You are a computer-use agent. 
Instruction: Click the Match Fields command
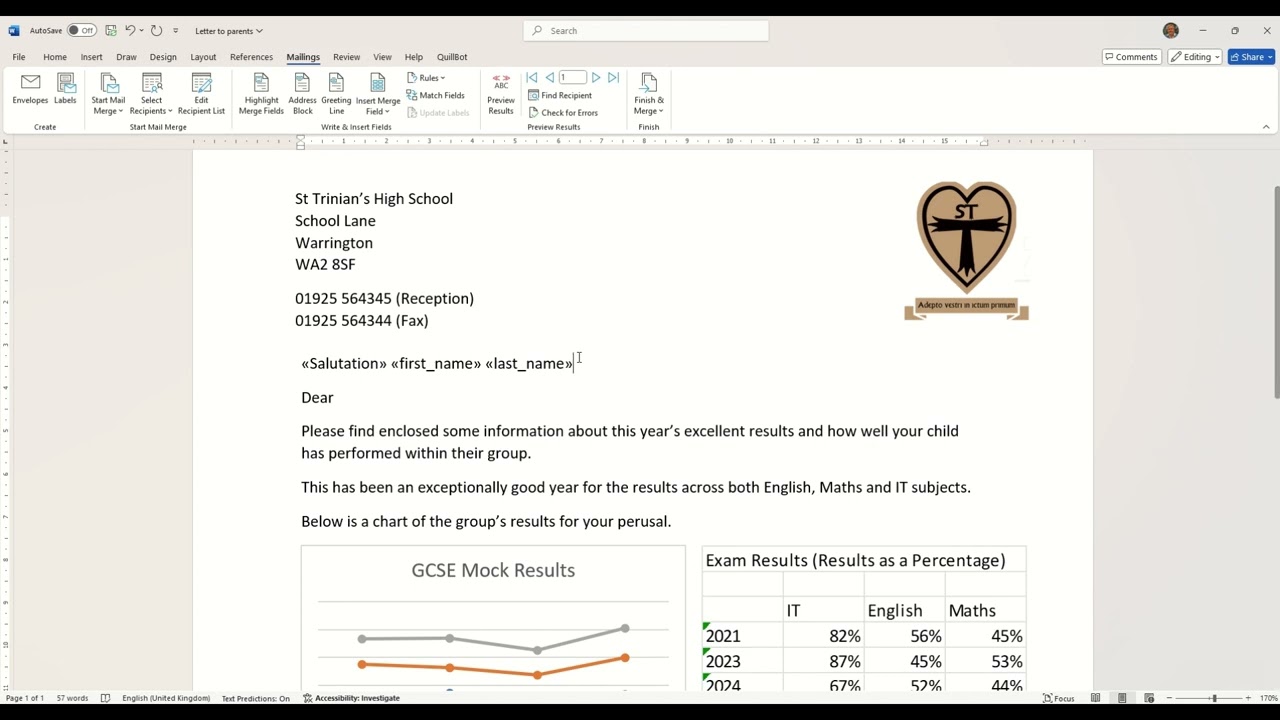tap(436, 95)
